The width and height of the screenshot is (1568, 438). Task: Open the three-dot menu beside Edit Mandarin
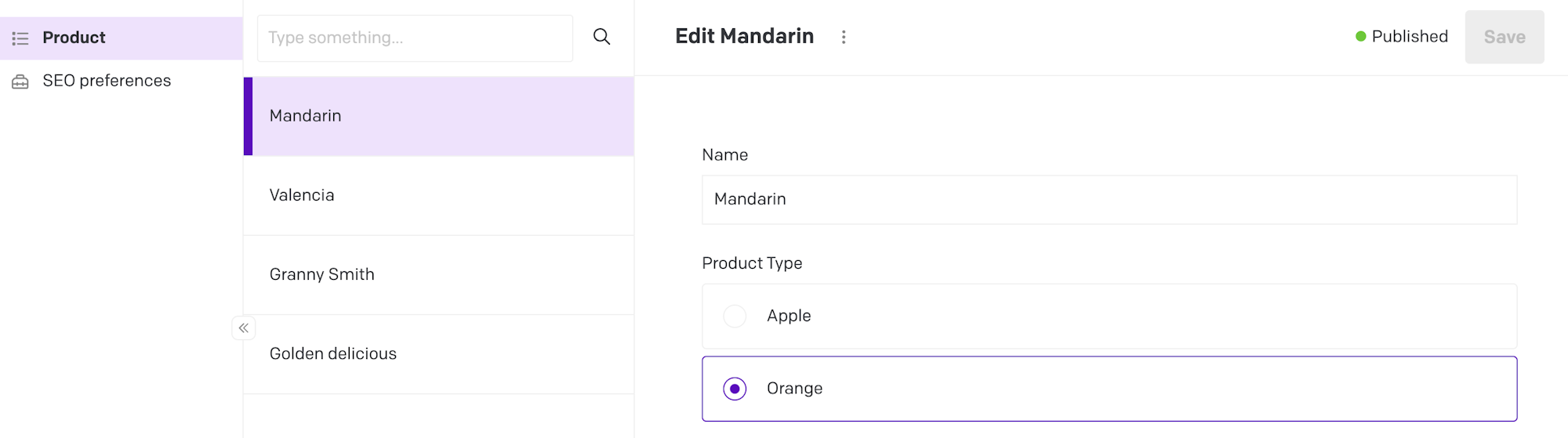coord(844,37)
